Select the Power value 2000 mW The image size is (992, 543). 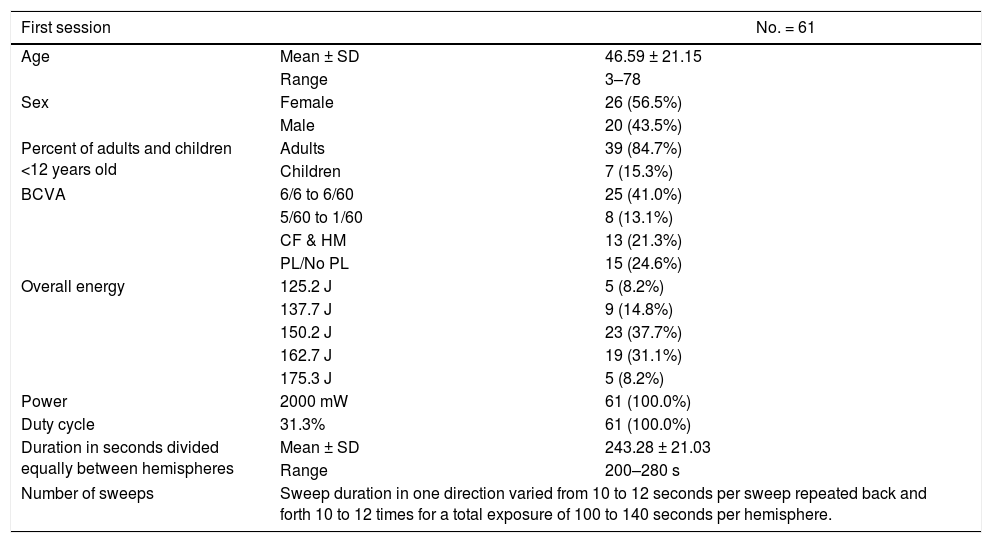click(313, 402)
